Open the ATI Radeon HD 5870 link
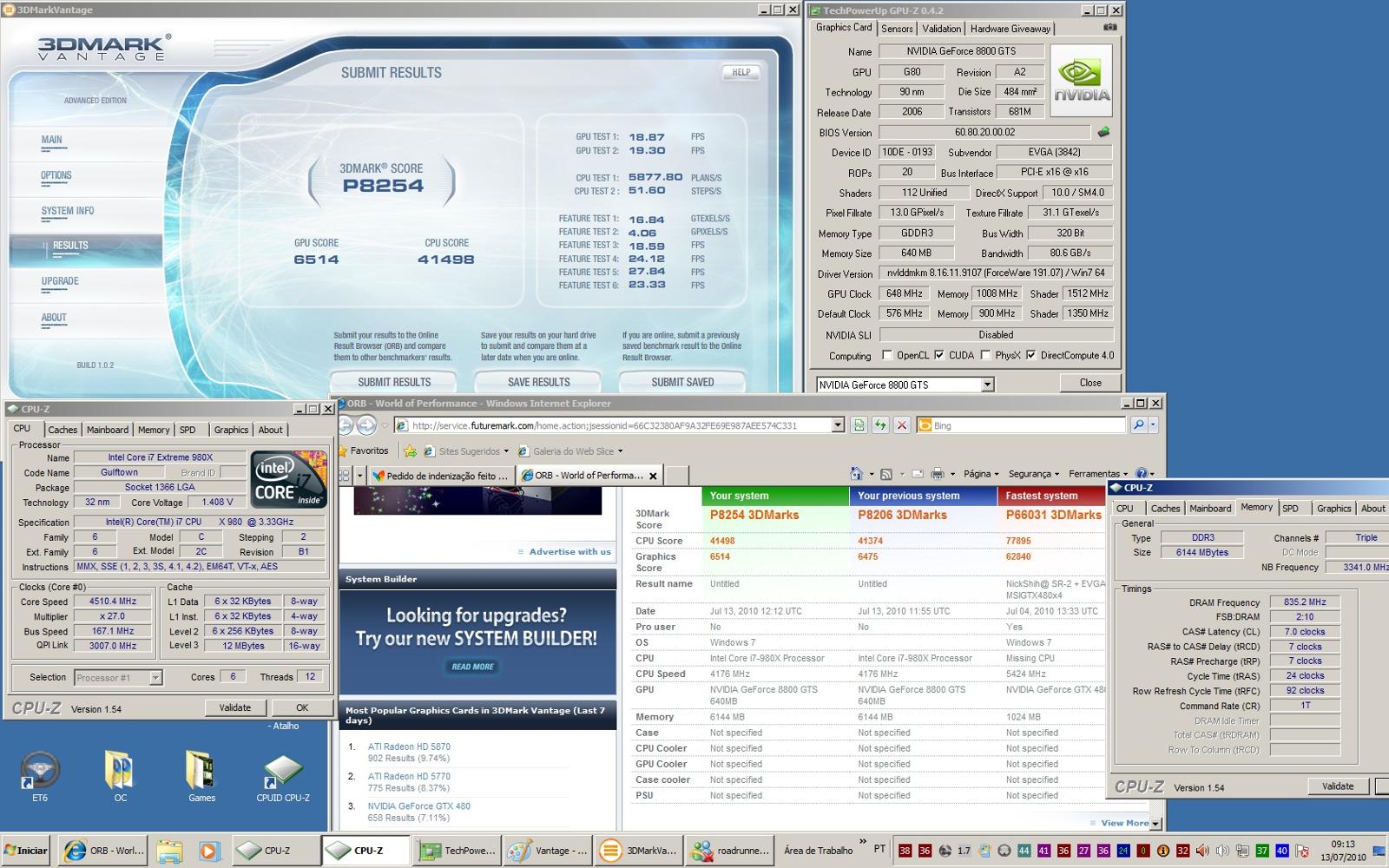The width and height of the screenshot is (1389, 868). [409, 746]
